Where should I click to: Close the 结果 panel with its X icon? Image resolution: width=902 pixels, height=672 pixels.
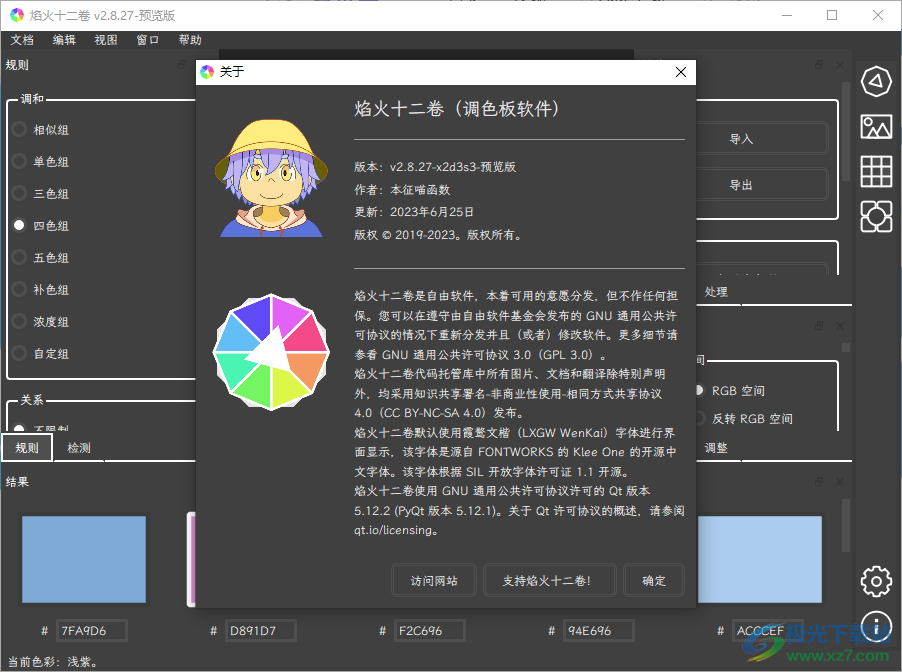pyautogui.click(x=839, y=481)
